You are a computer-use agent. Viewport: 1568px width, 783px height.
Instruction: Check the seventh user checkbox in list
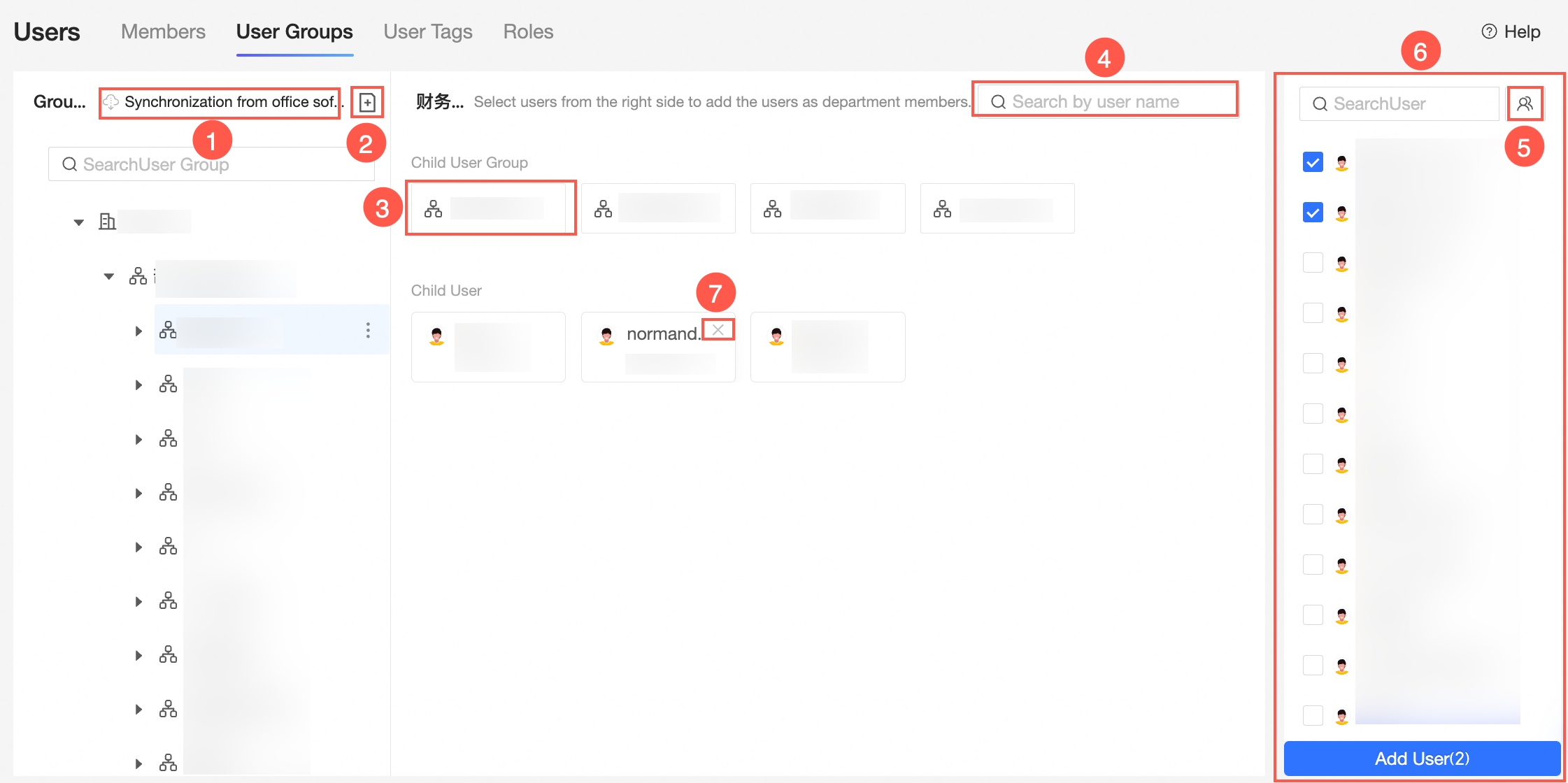[1313, 464]
